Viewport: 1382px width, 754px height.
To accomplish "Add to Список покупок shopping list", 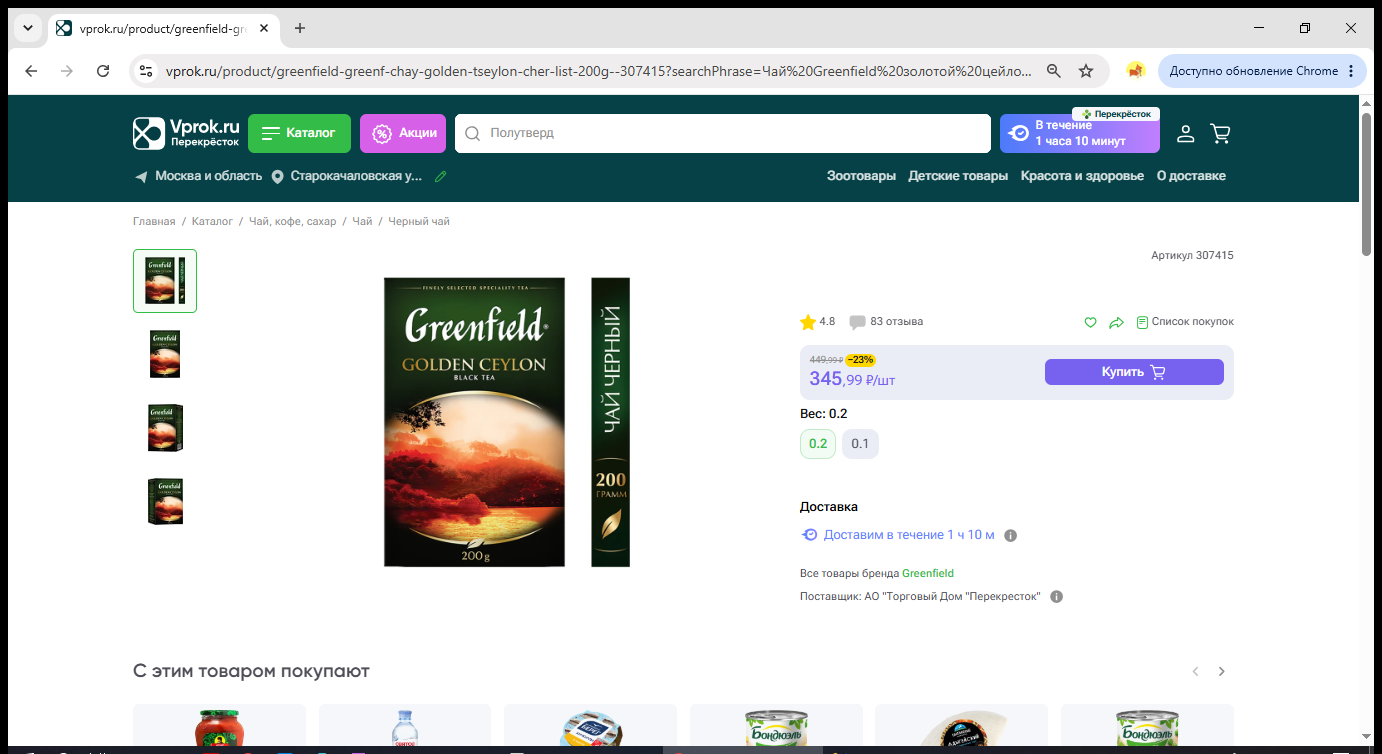I will pyautogui.click(x=1185, y=322).
